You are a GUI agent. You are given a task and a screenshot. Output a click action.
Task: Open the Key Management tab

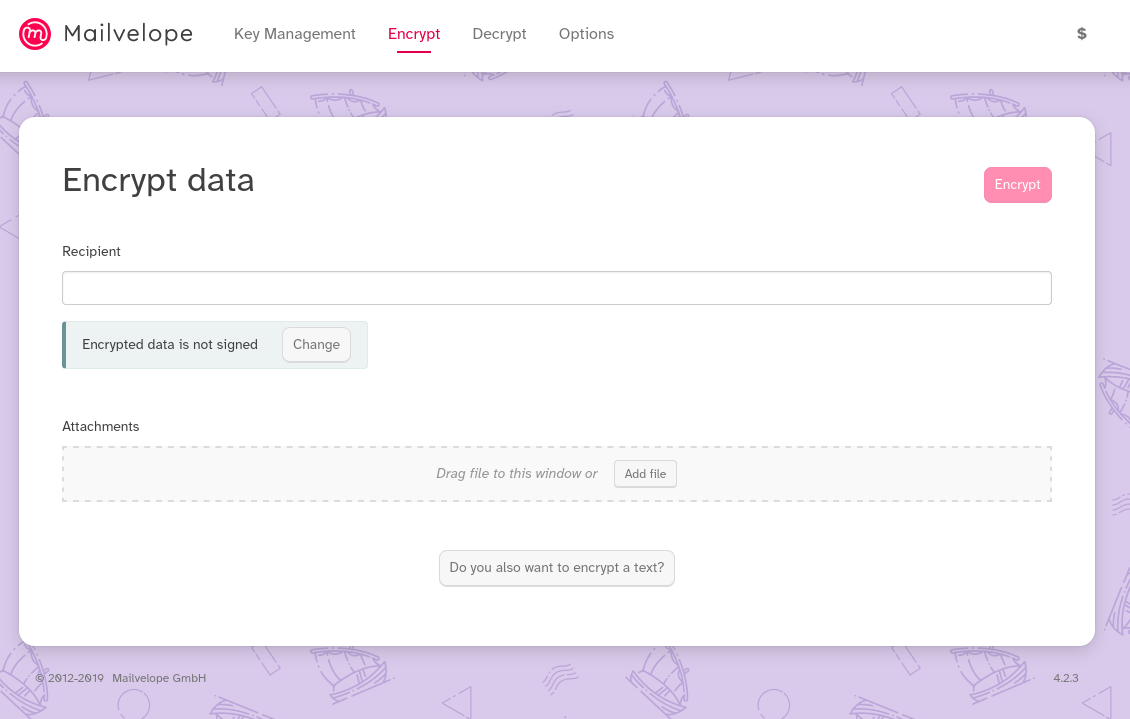[294, 34]
